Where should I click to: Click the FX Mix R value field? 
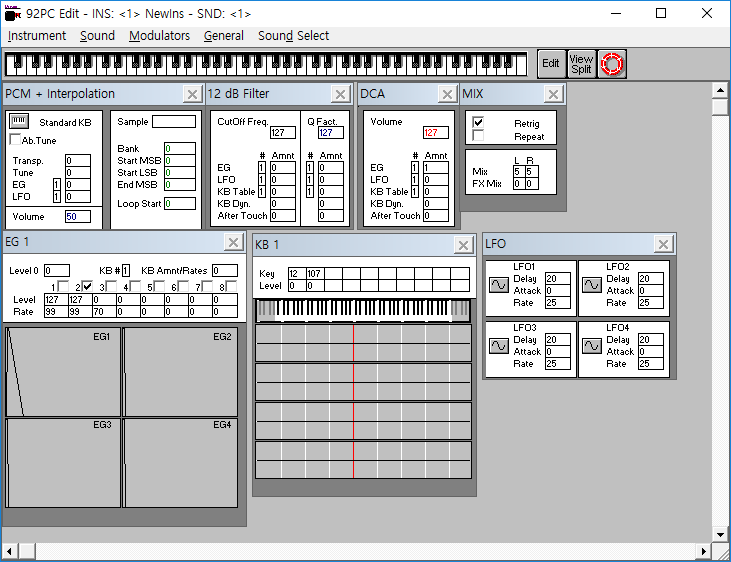click(532, 184)
